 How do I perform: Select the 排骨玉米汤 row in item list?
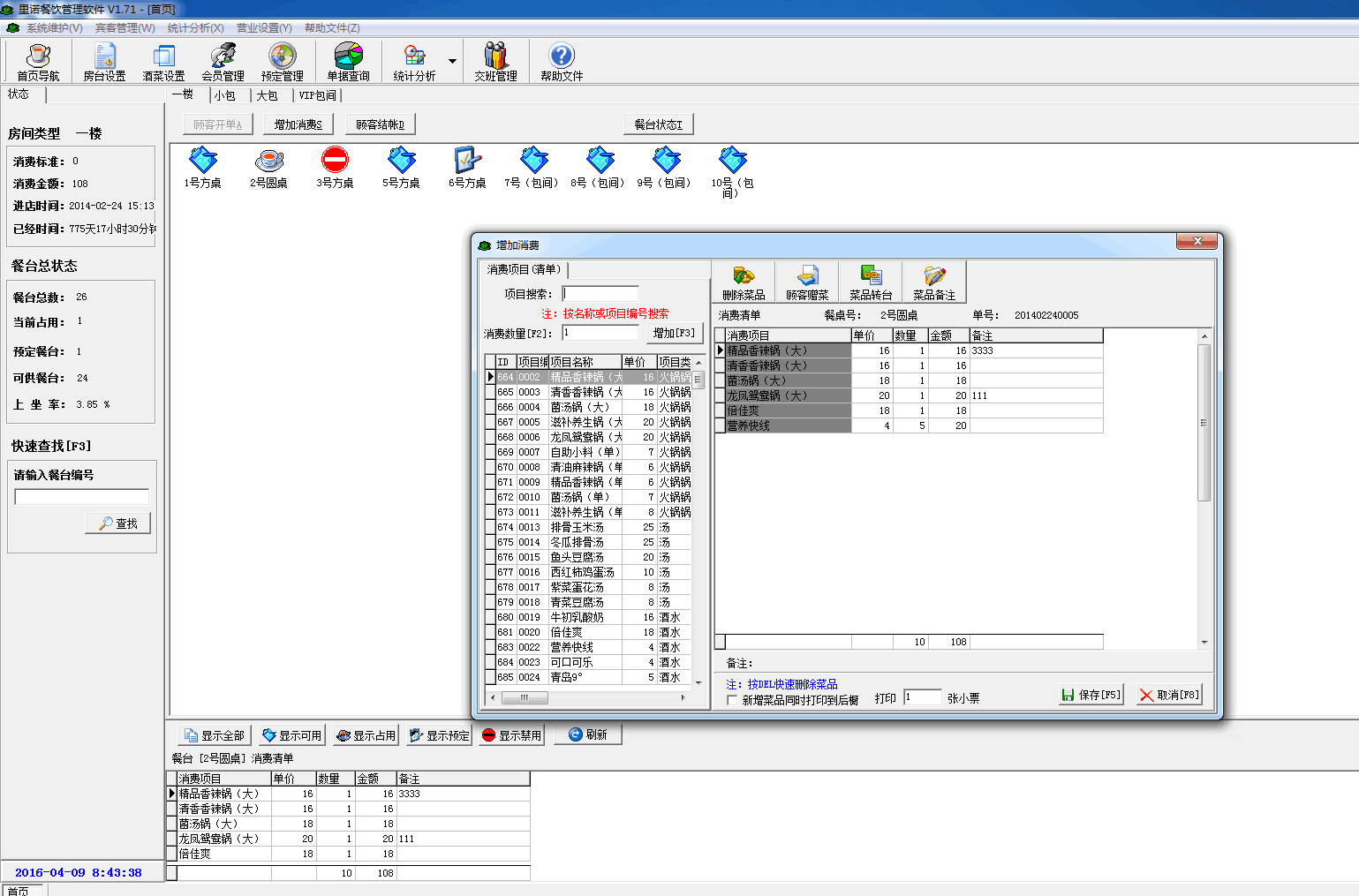[578, 527]
